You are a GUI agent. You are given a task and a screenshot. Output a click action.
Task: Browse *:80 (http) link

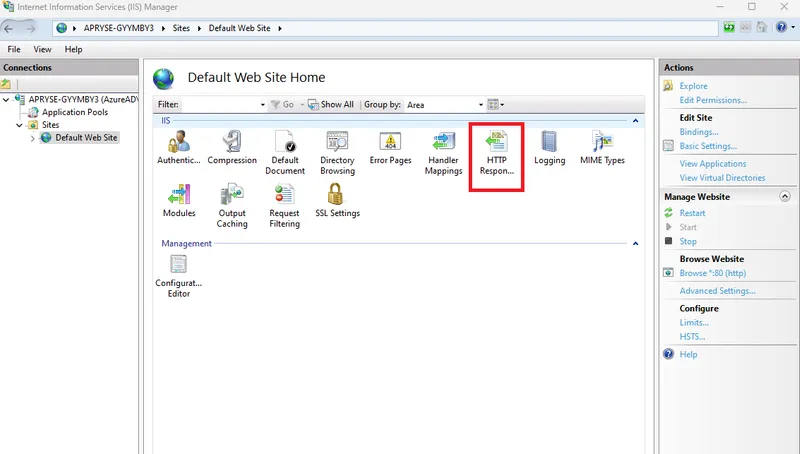pos(713,273)
